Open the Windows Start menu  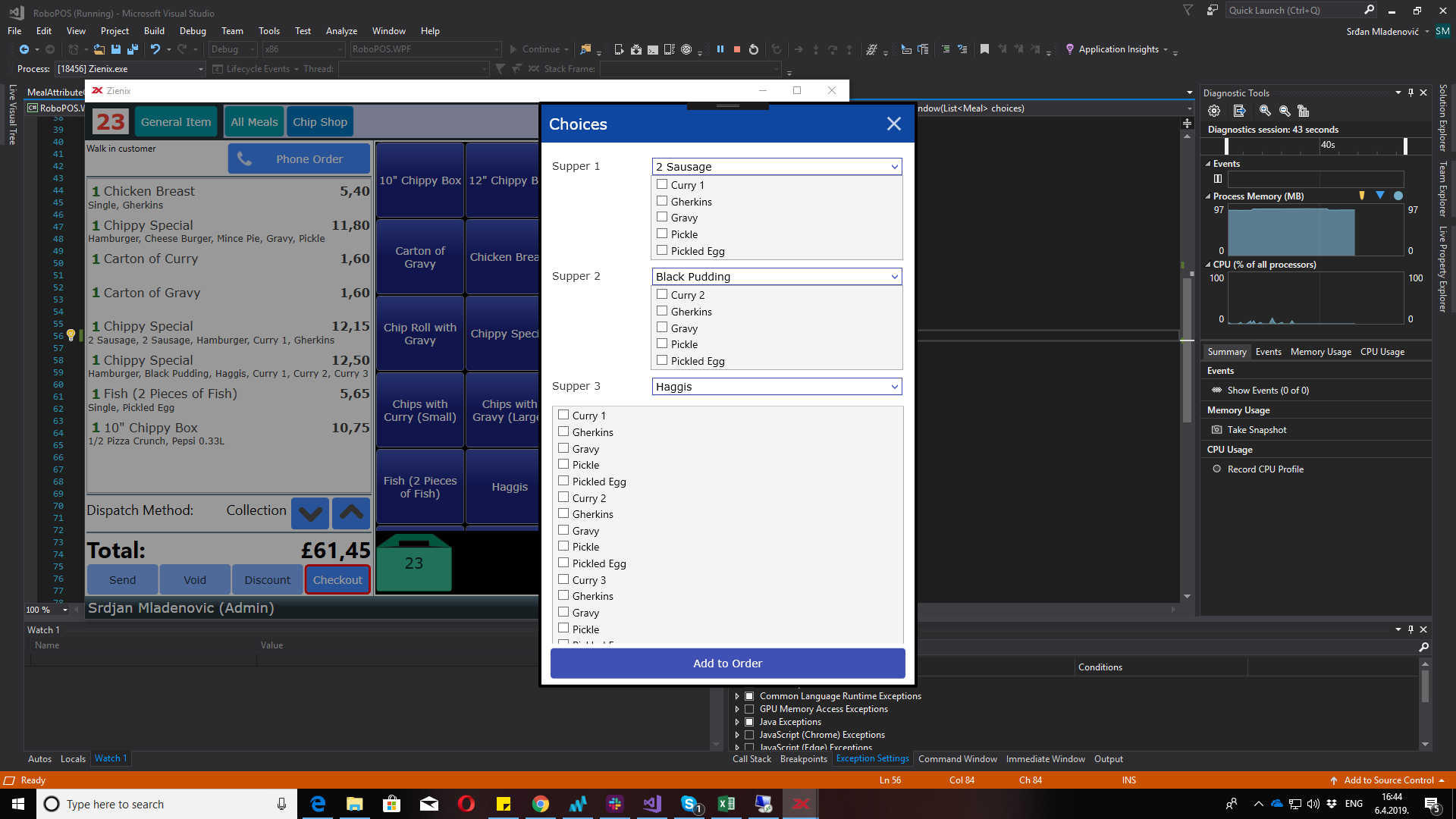click(x=18, y=804)
